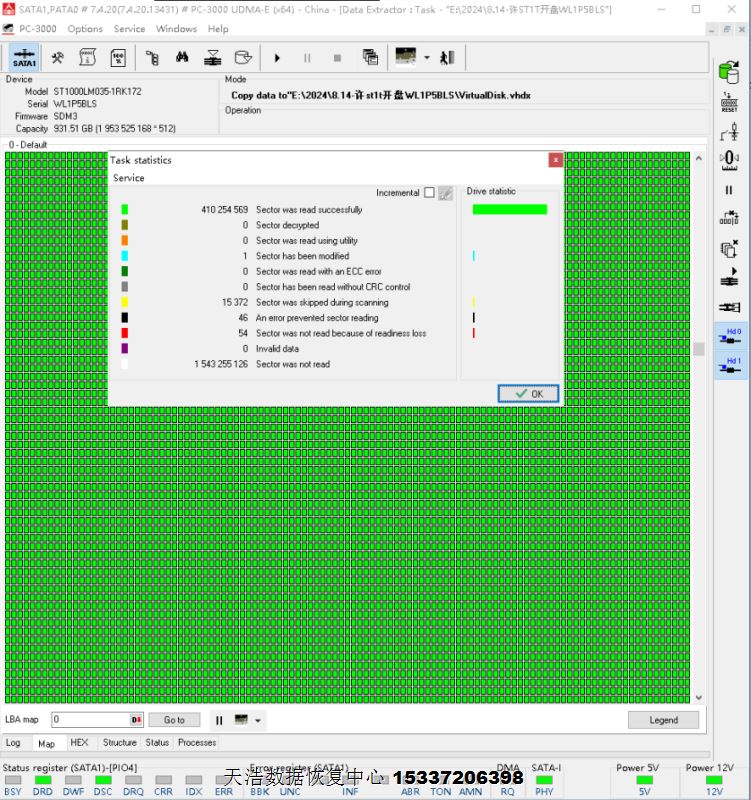Click the wrench and hammer tools icon
Viewport: 751px width, 800px height.
(x=58, y=57)
